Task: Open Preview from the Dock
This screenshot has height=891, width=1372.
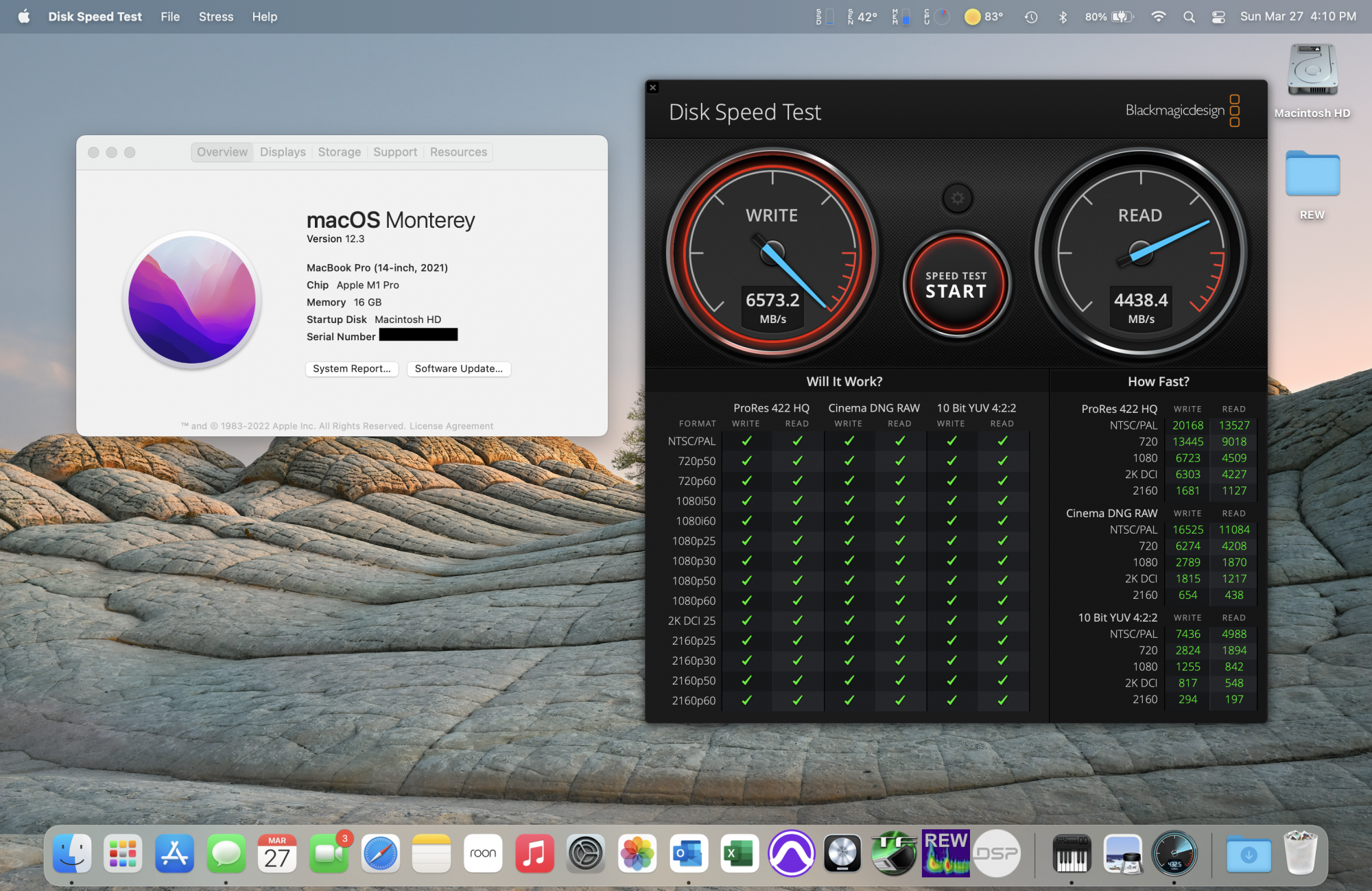Action: [1123, 853]
